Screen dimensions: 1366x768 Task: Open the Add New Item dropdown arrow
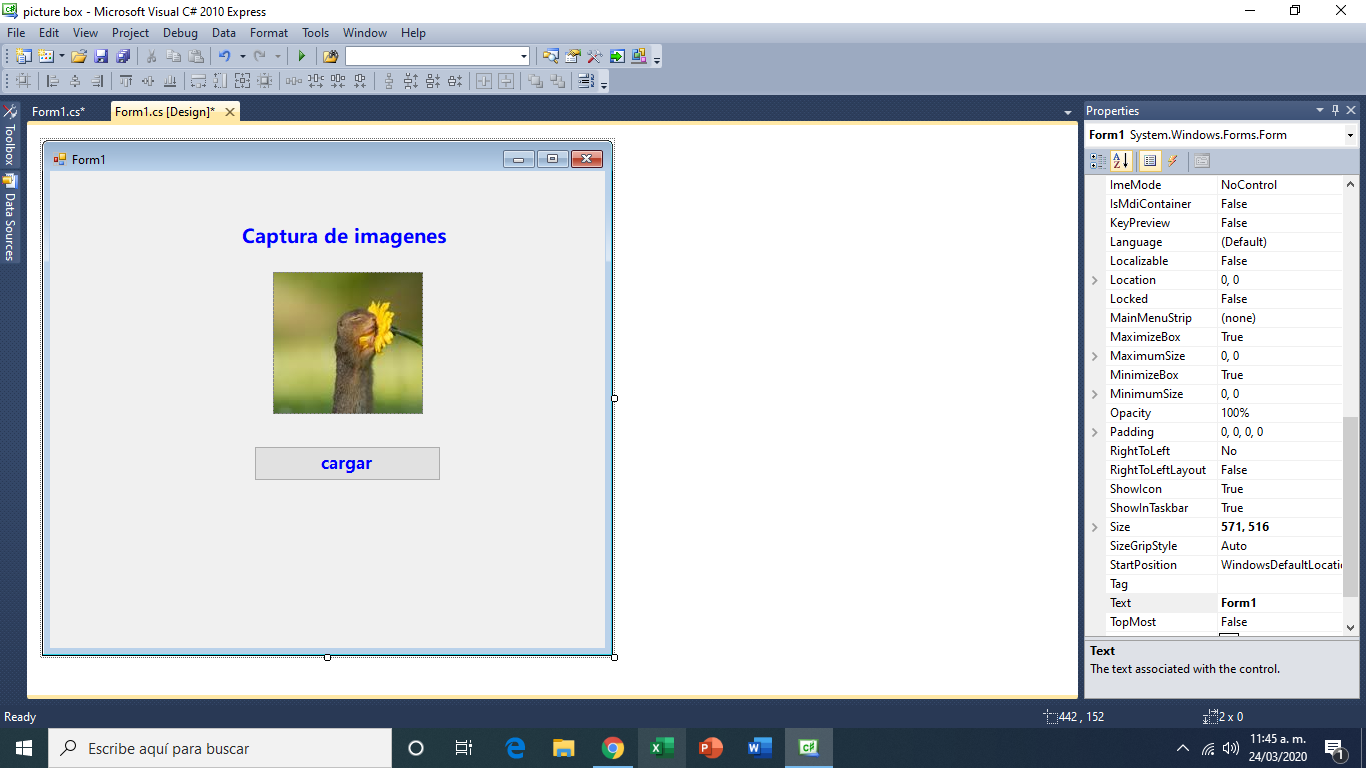[61, 56]
